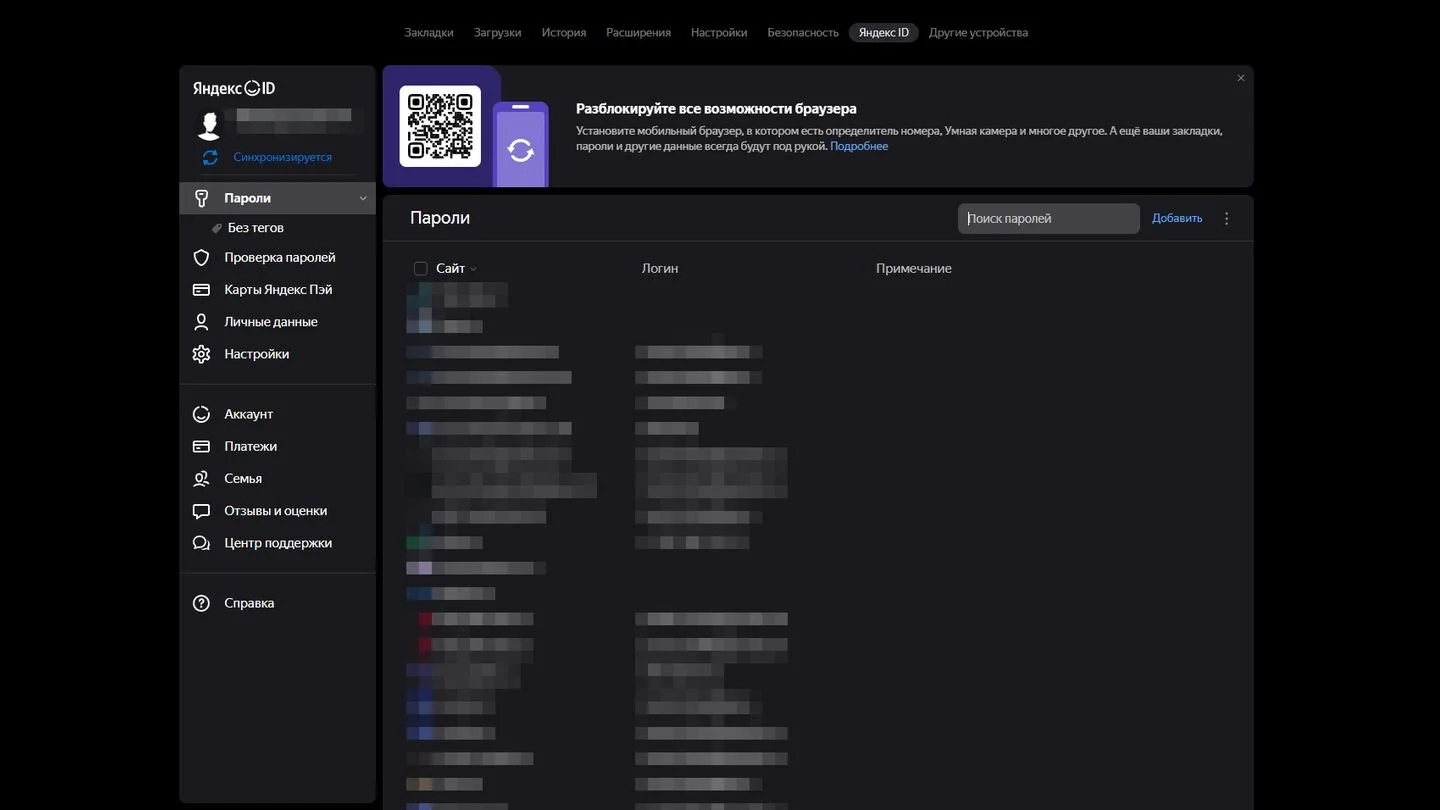
Task: Open the Password check shield icon
Action: point(201,257)
